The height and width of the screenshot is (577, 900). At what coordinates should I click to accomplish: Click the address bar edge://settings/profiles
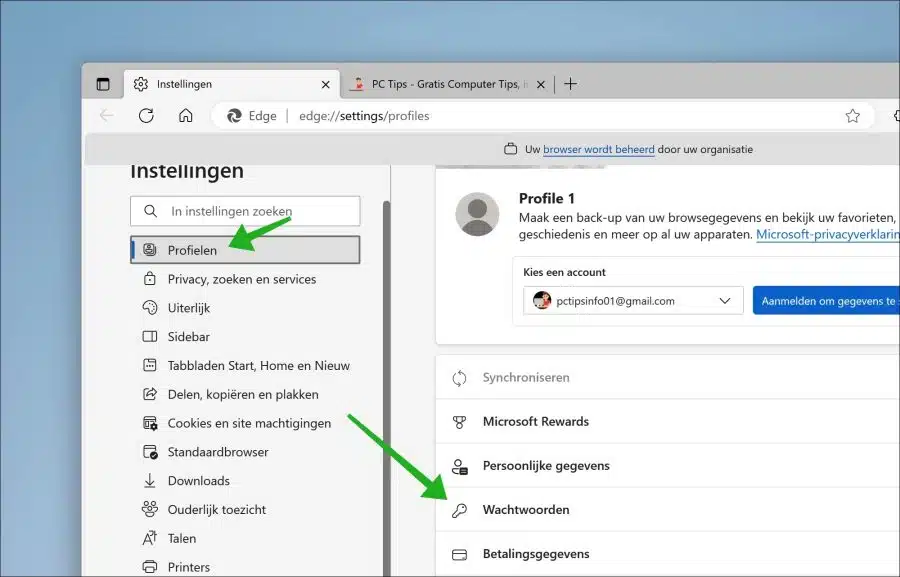point(364,116)
